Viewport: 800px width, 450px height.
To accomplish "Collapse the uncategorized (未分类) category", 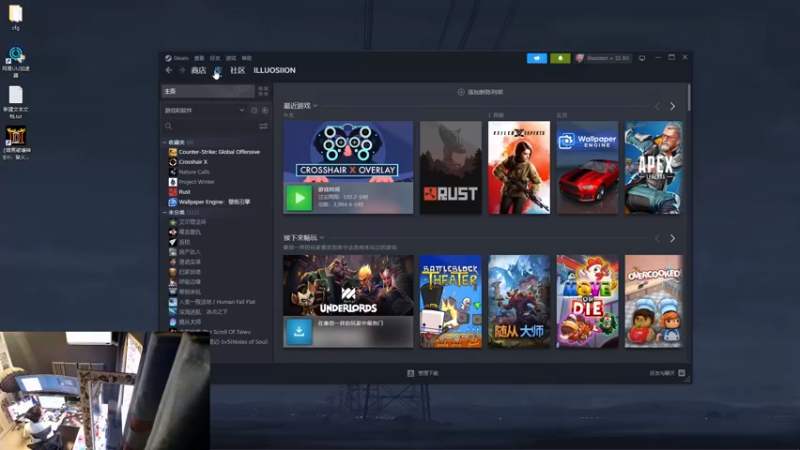I will [x=165, y=212].
